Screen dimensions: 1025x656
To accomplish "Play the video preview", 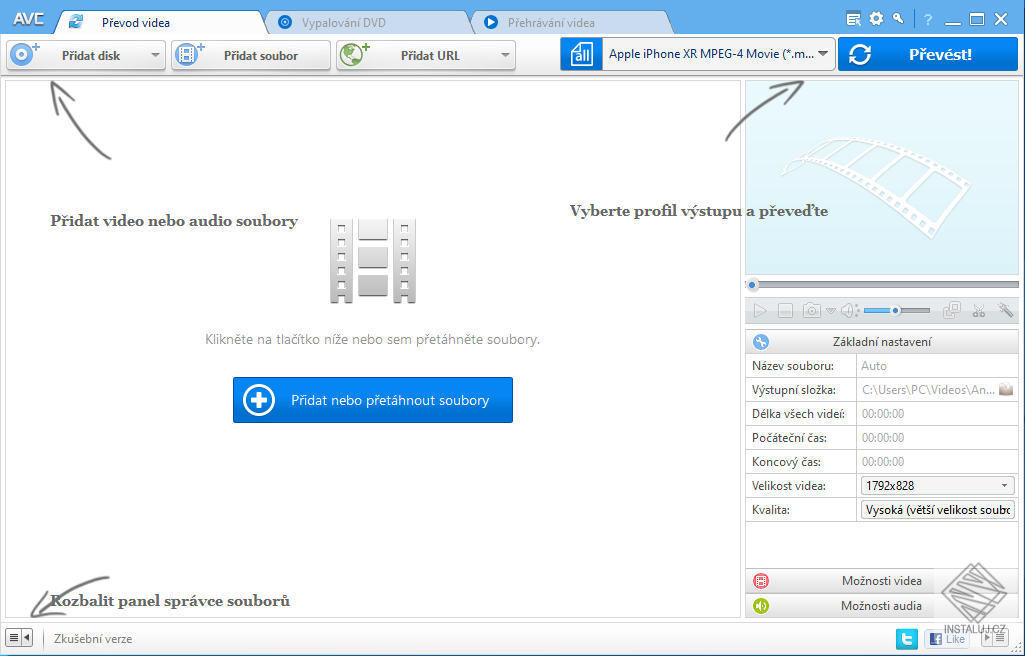I will (760, 311).
